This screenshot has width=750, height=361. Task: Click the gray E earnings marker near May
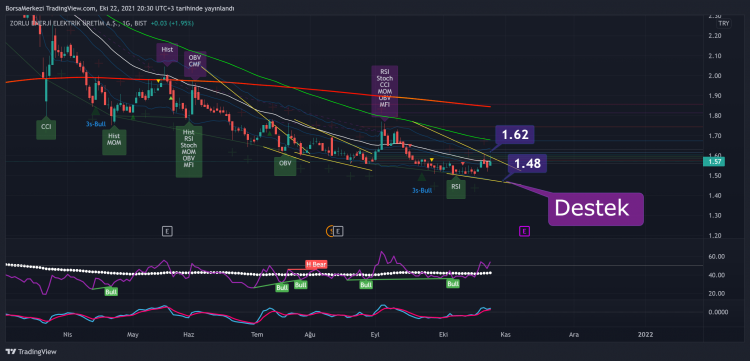167,231
